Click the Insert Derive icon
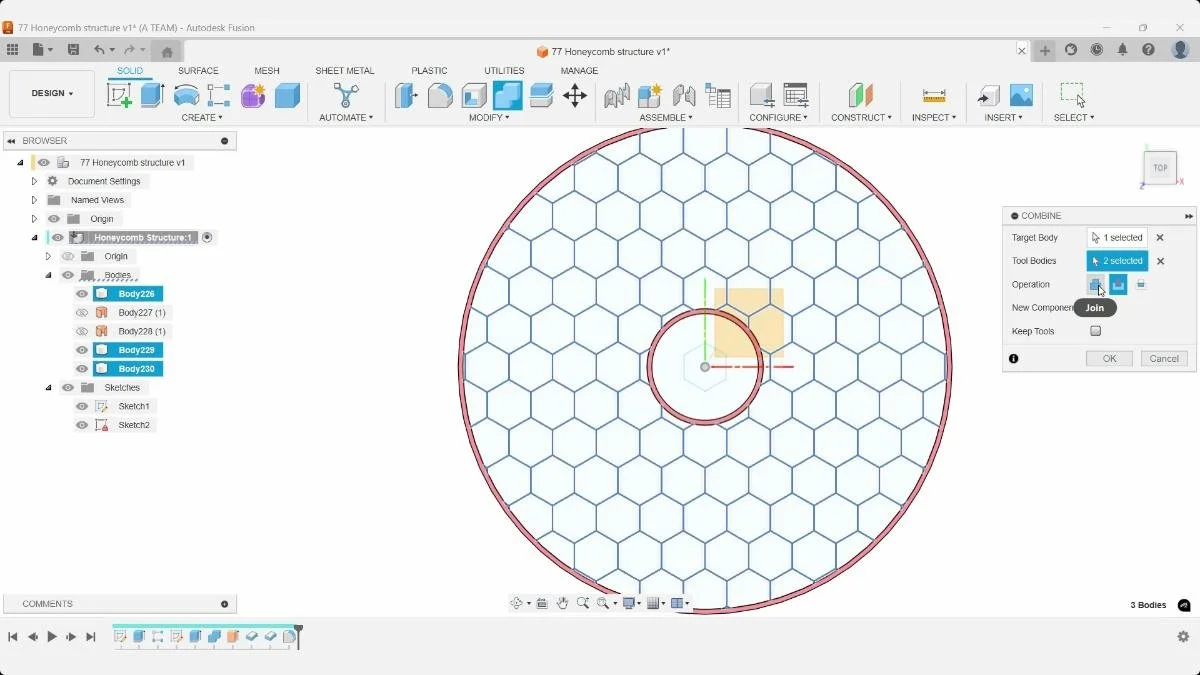 click(988, 95)
